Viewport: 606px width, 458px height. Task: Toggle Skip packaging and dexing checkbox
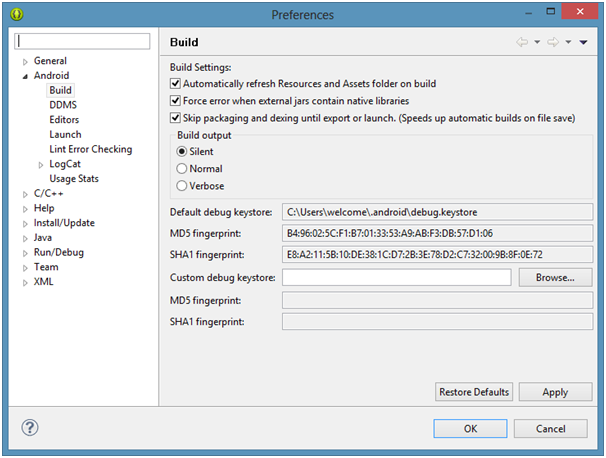pos(175,118)
